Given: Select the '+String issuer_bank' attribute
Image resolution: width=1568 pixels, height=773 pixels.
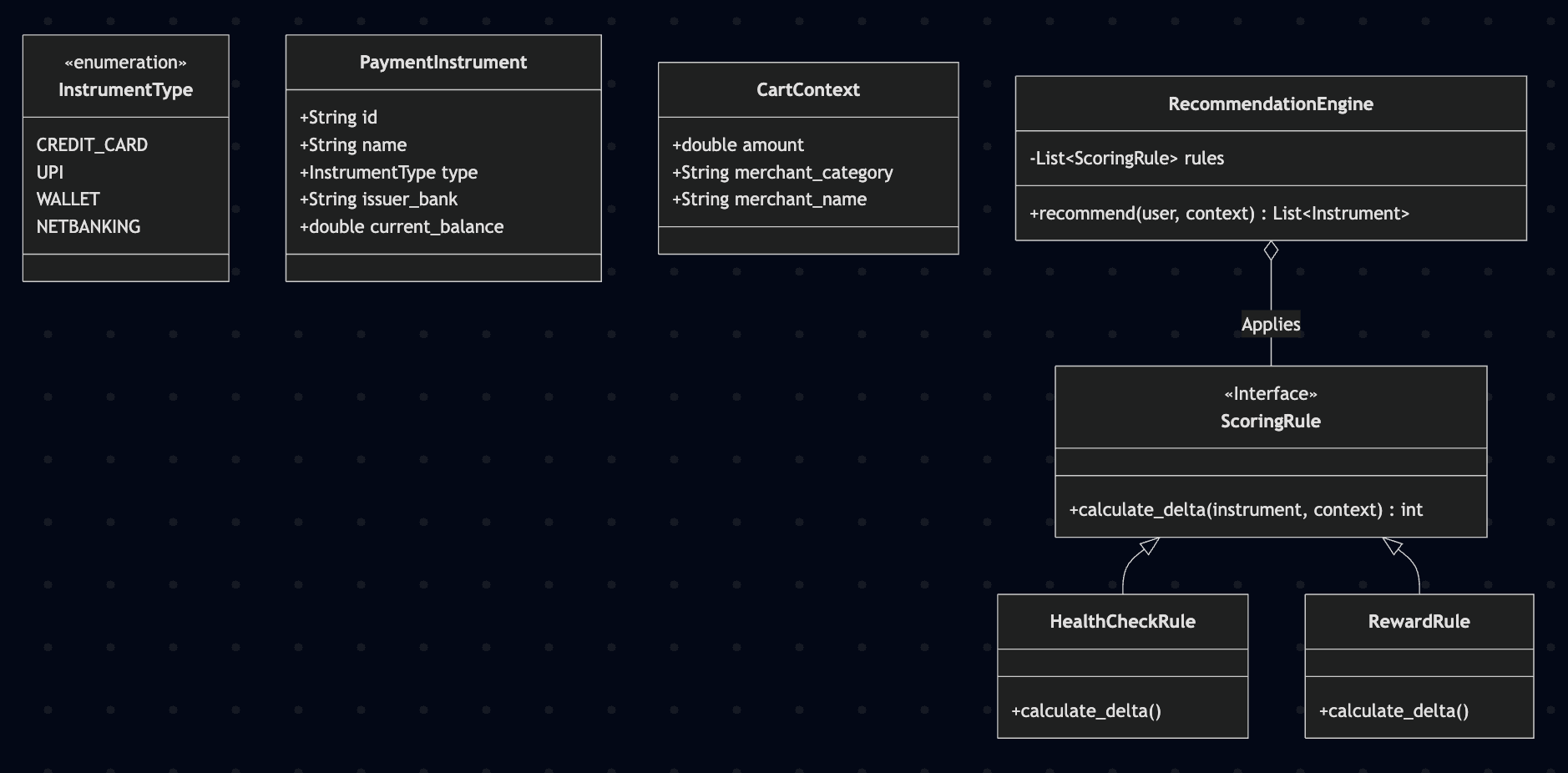Looking at the screenshot, I should pos(378,199).
